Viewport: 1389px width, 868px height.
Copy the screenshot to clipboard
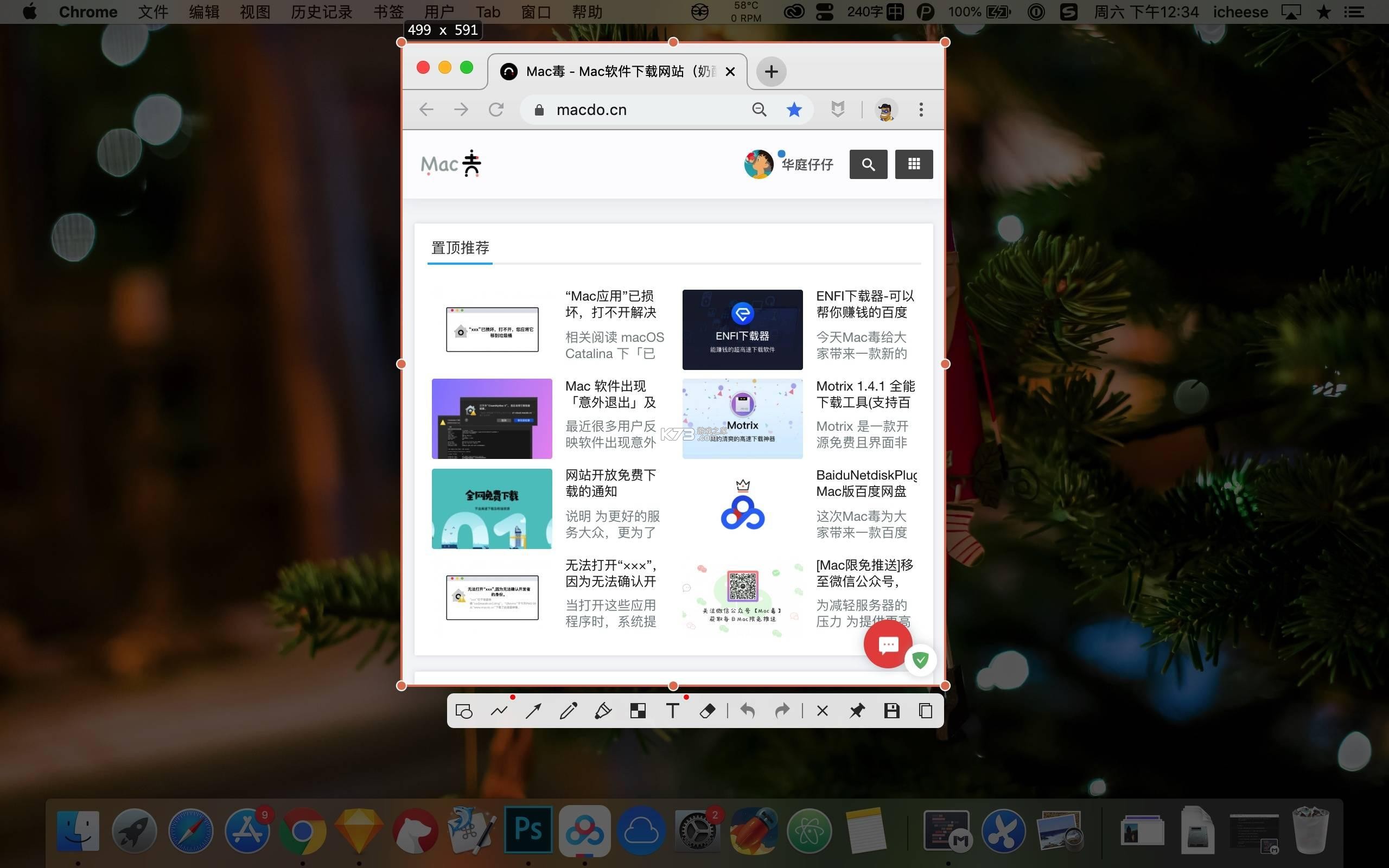pyautogui.click(x=925, y=711)
